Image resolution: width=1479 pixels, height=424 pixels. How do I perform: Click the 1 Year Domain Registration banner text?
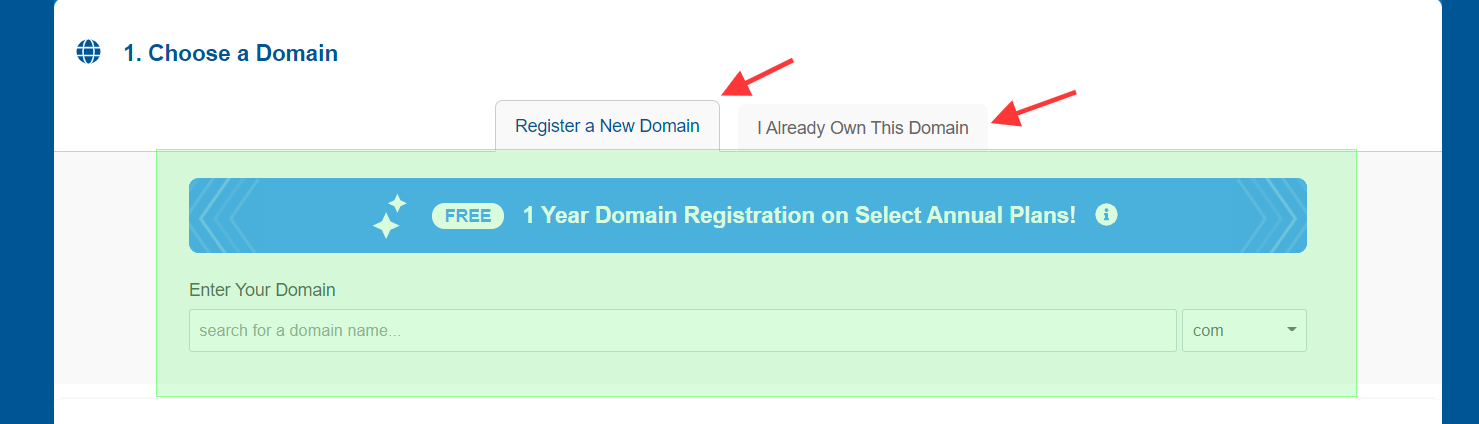(799, 215)
